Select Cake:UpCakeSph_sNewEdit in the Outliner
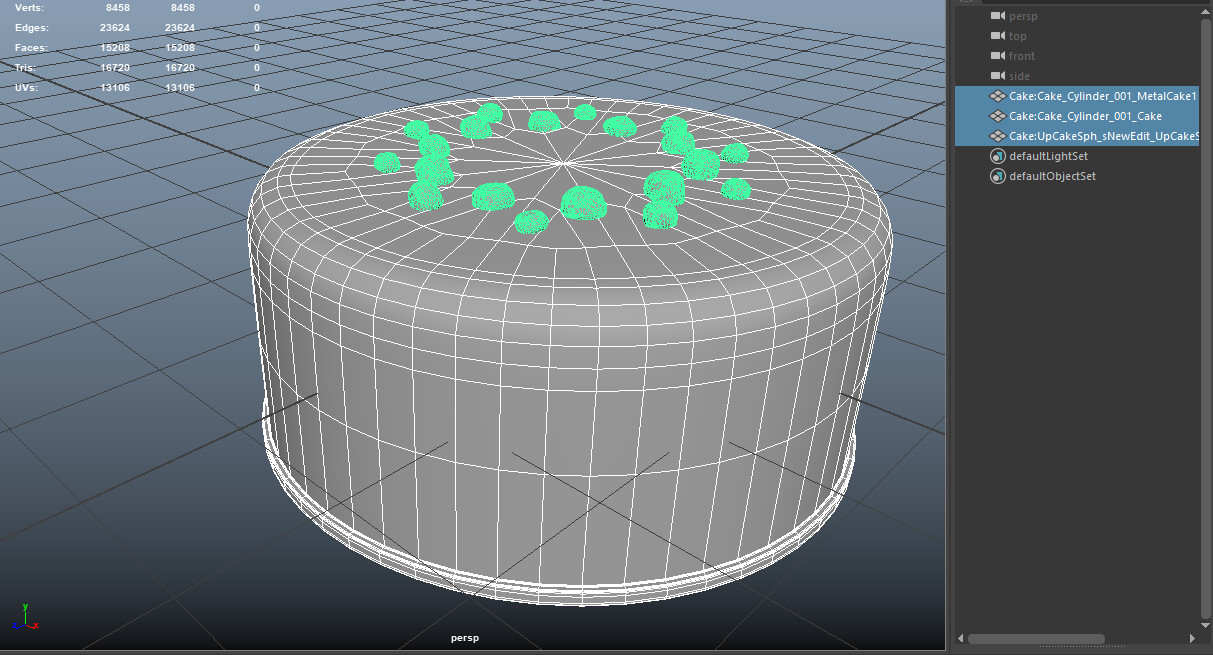The height and width of the screenshot is (655, 1213). 1090,135
